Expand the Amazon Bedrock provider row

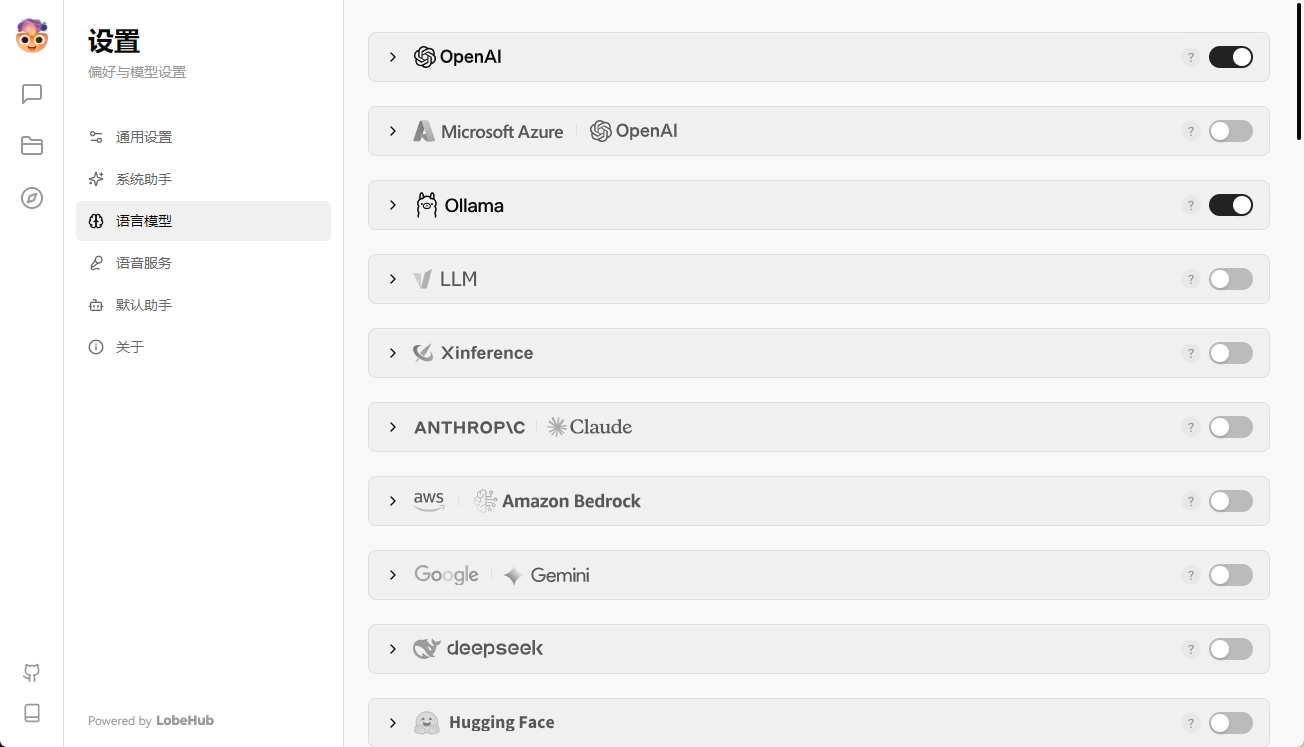(393, 501)
